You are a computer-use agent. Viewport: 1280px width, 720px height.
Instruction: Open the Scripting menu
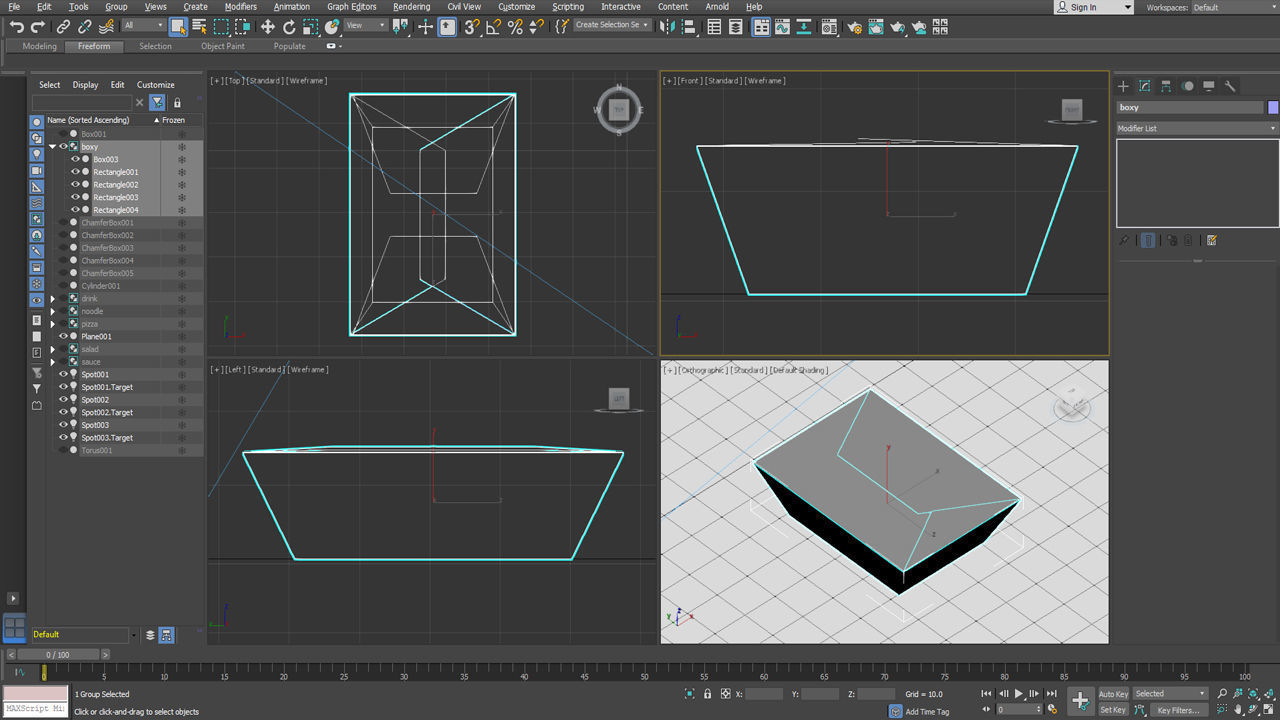pyautogui.click(x=568, y=7)
